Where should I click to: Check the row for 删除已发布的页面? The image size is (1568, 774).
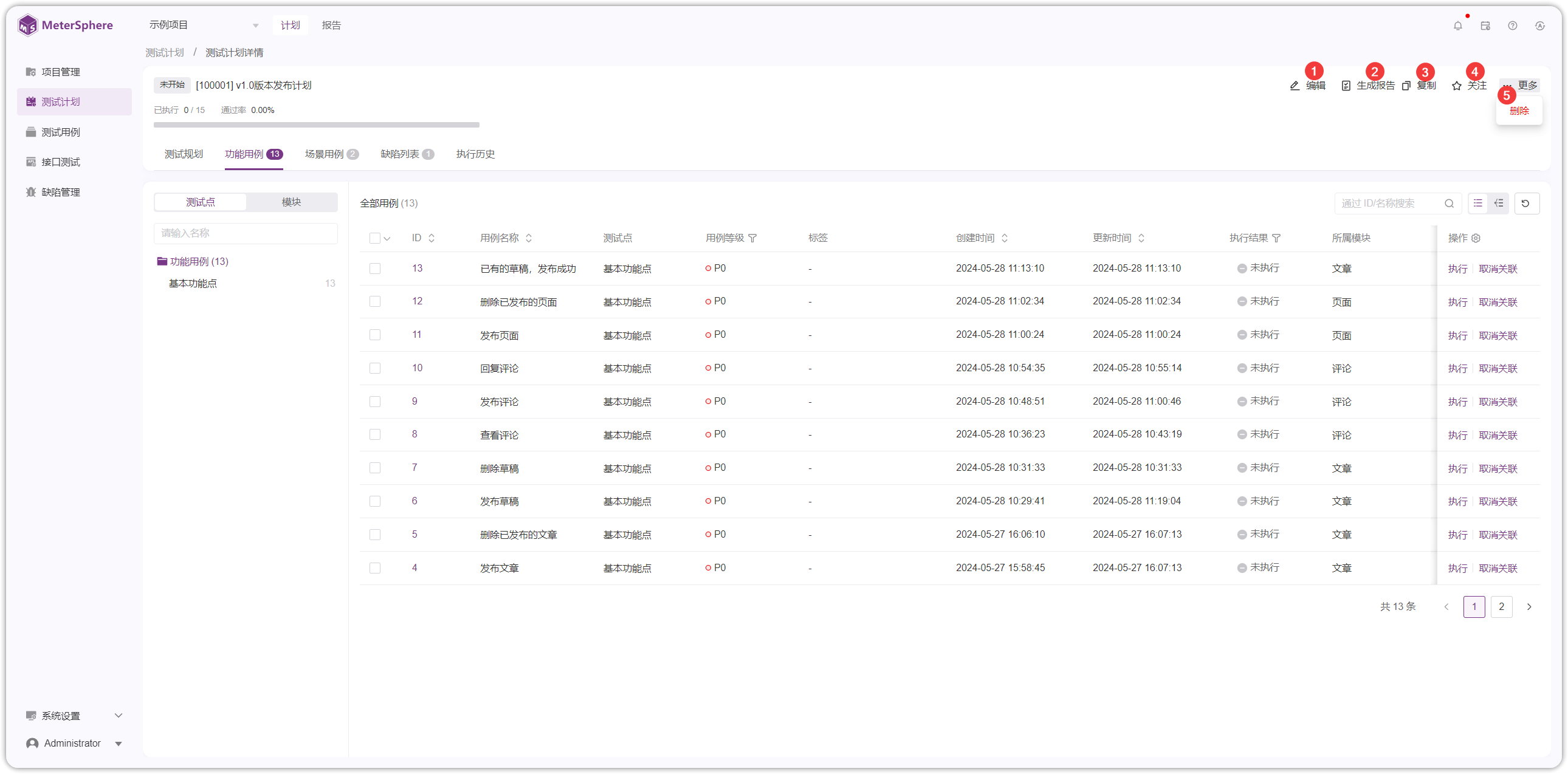click(x=375, y=302)
